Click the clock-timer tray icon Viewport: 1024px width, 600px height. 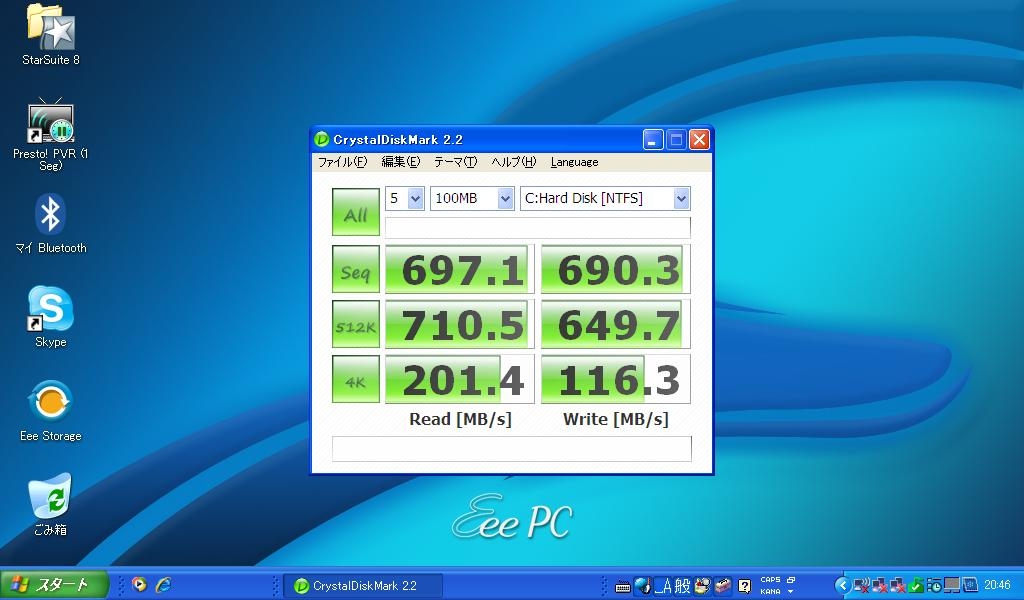pyautogui.click(x=934, y=586)
